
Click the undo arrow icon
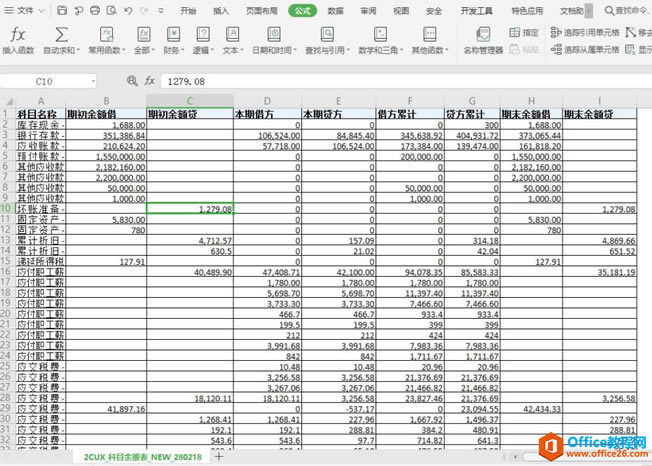click(128, 10)
